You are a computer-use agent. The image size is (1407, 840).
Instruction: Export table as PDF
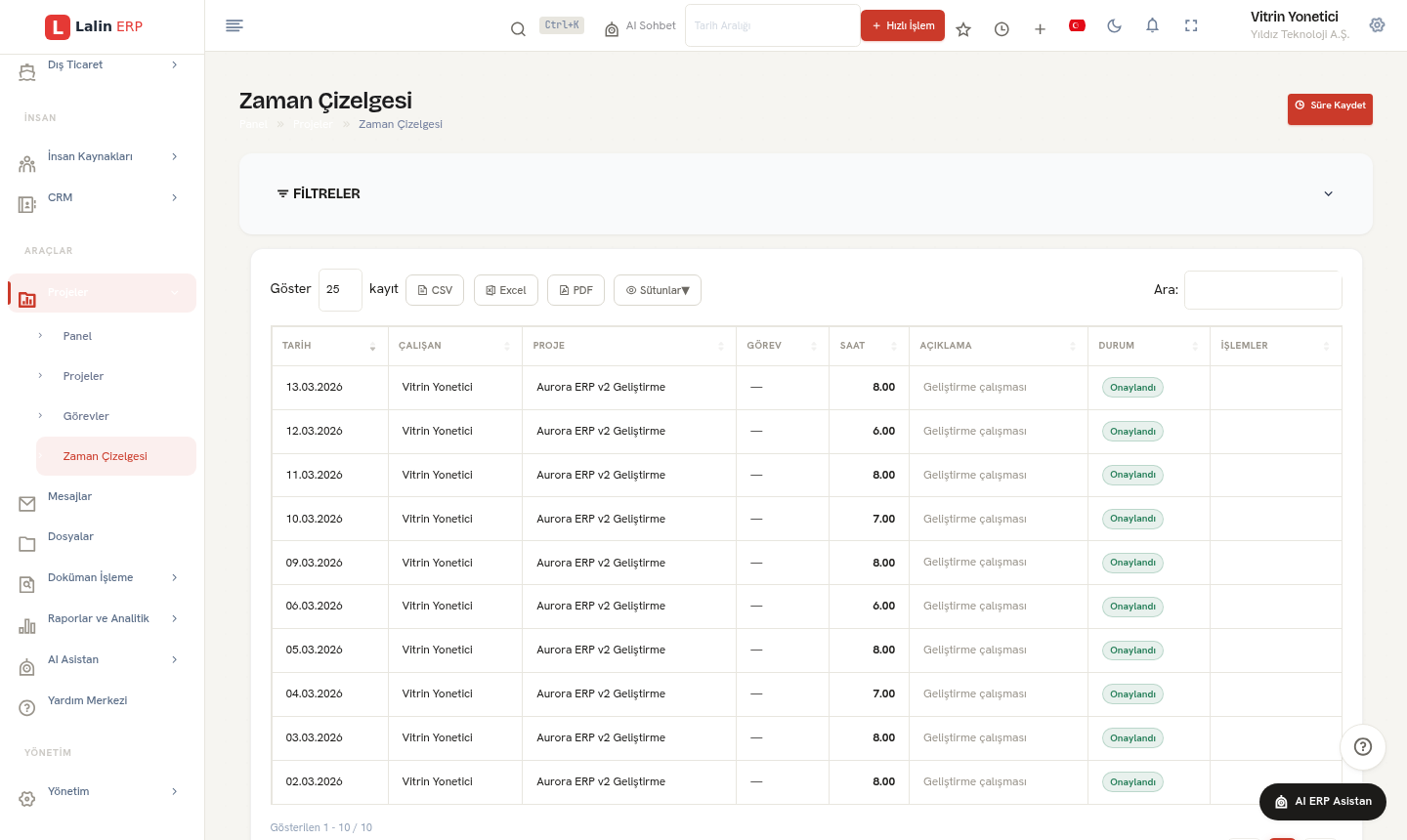[576, 290]
